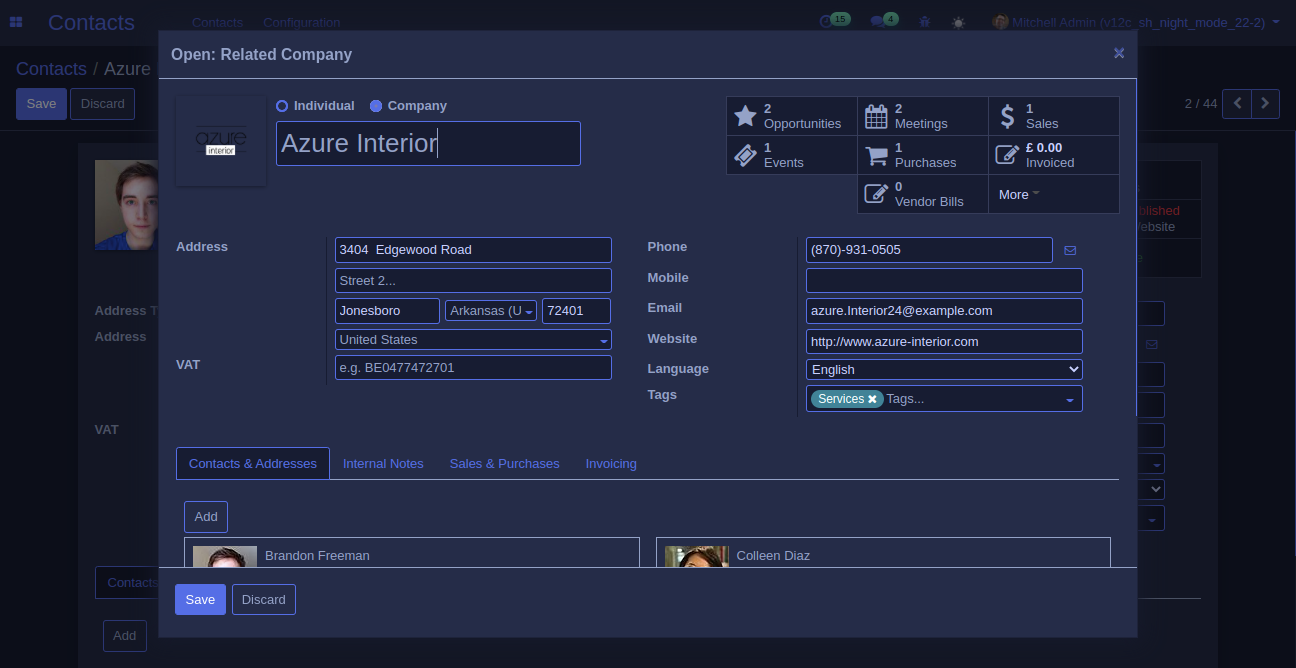Click the street field 3404 Edgewood Road
Image resolution: width=1296 pixels, height=668 pixels.
[473, 250]
